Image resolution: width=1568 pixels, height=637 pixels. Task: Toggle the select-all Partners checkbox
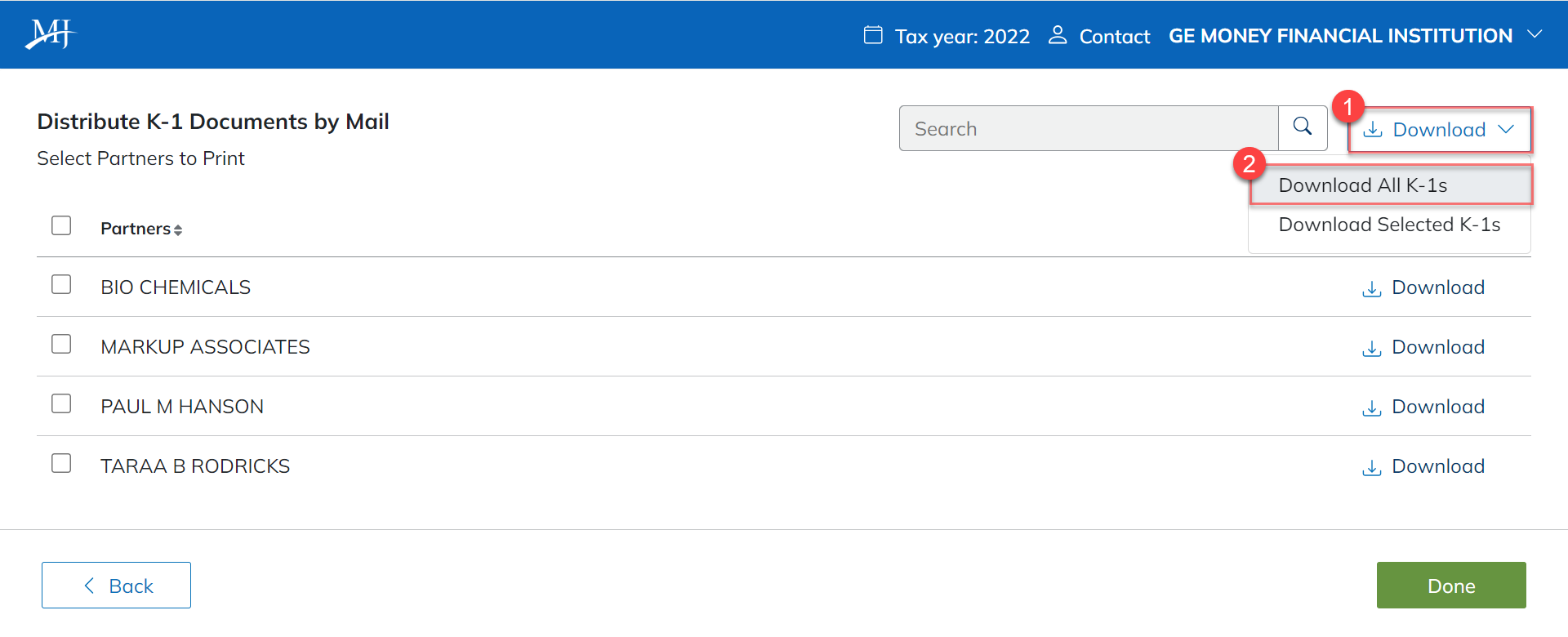61,225
